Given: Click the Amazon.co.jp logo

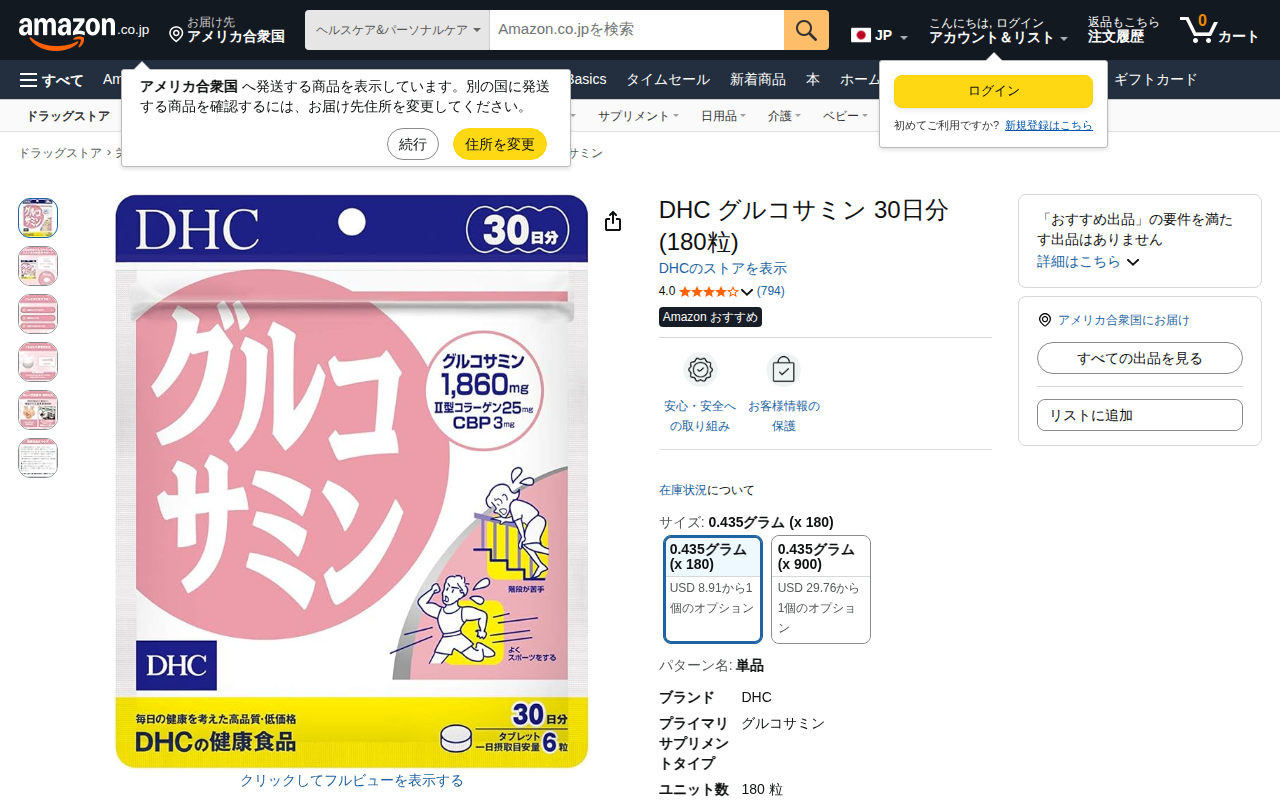Looking at the screenshot, I should pyautogui.click(x=83, y=31).
